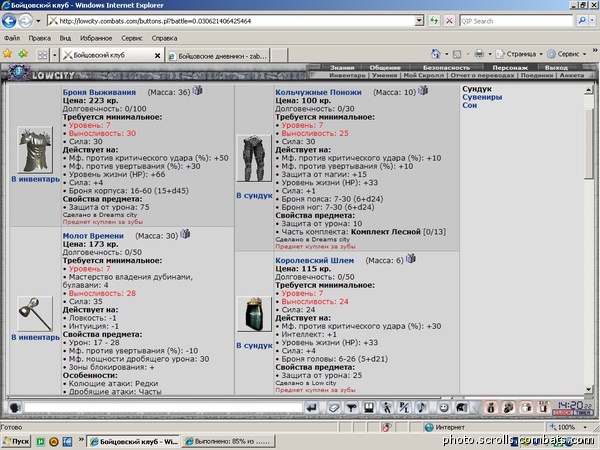
Task: Move Королевский Шлем в сундук
Action: (x=254, y=346)
